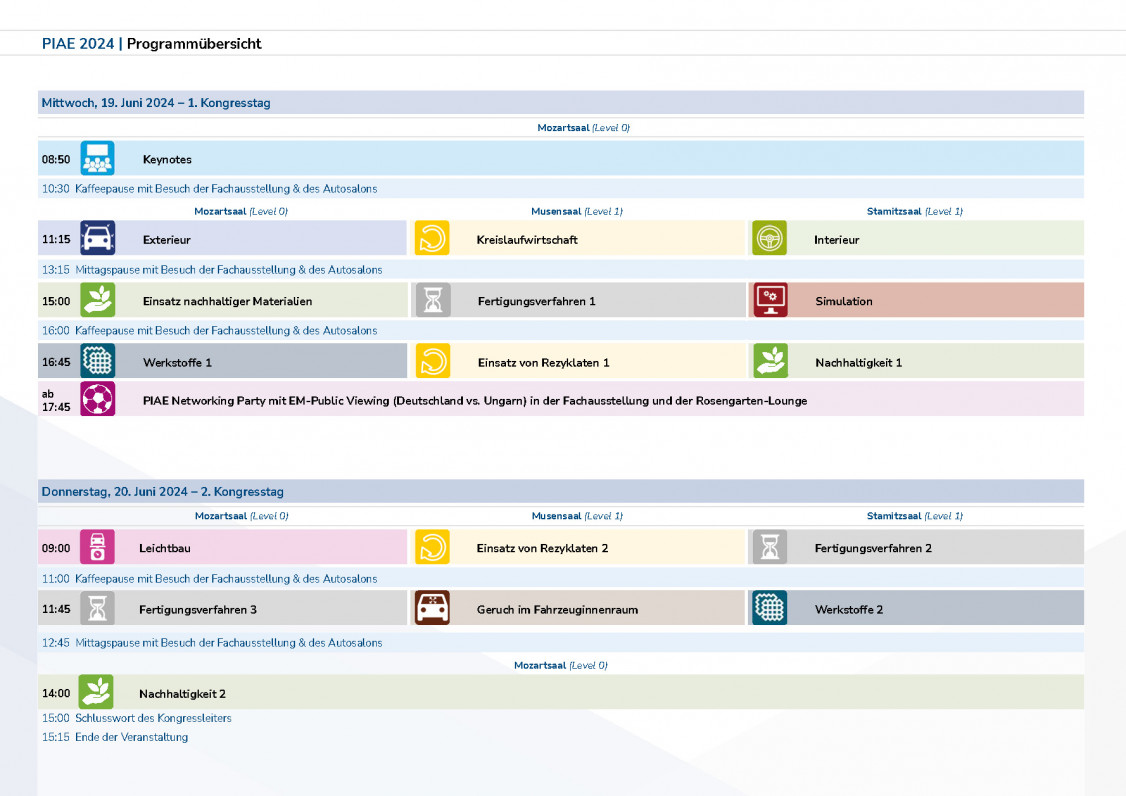Select the Werkstoffe 1 session title
This screenshot has height=796, width=1126.
click(177, 362)
